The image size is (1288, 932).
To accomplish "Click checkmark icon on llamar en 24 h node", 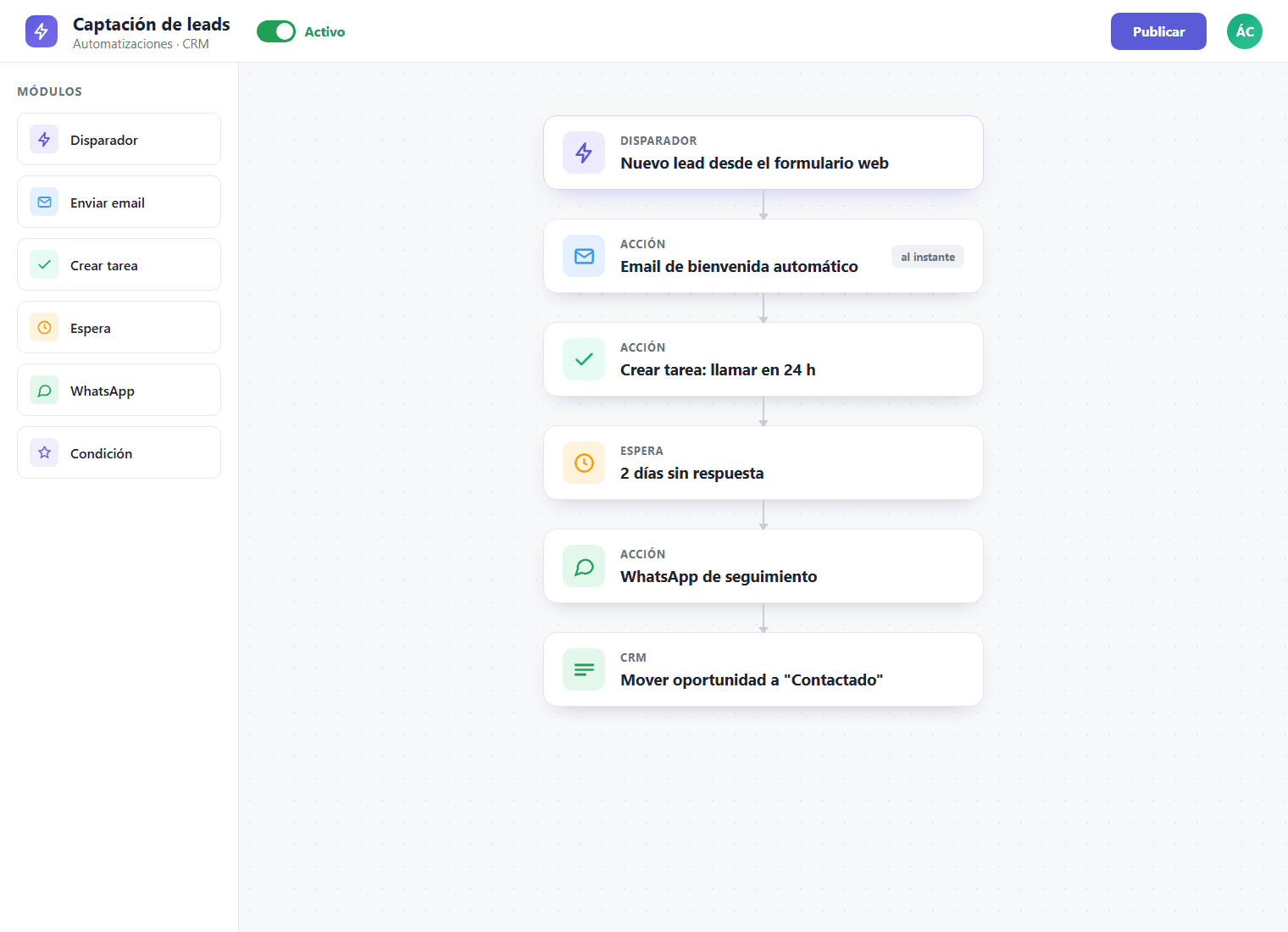I will pos(584,359).
